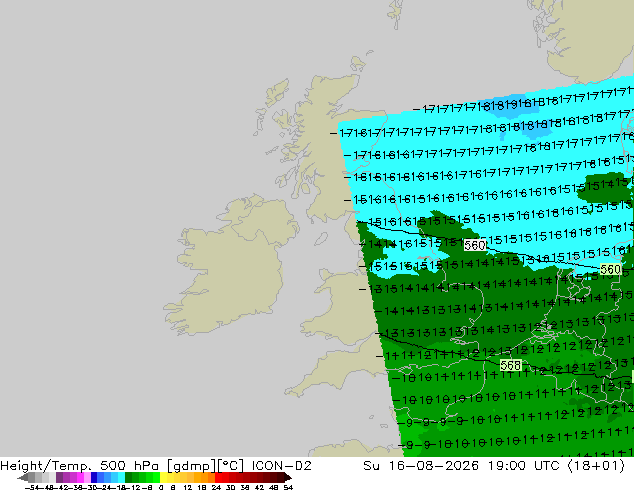Screen dimensions: 634x490
Task: Click the '[°C]' unit label
Action: pyautogui.click(x=231, y=466)
